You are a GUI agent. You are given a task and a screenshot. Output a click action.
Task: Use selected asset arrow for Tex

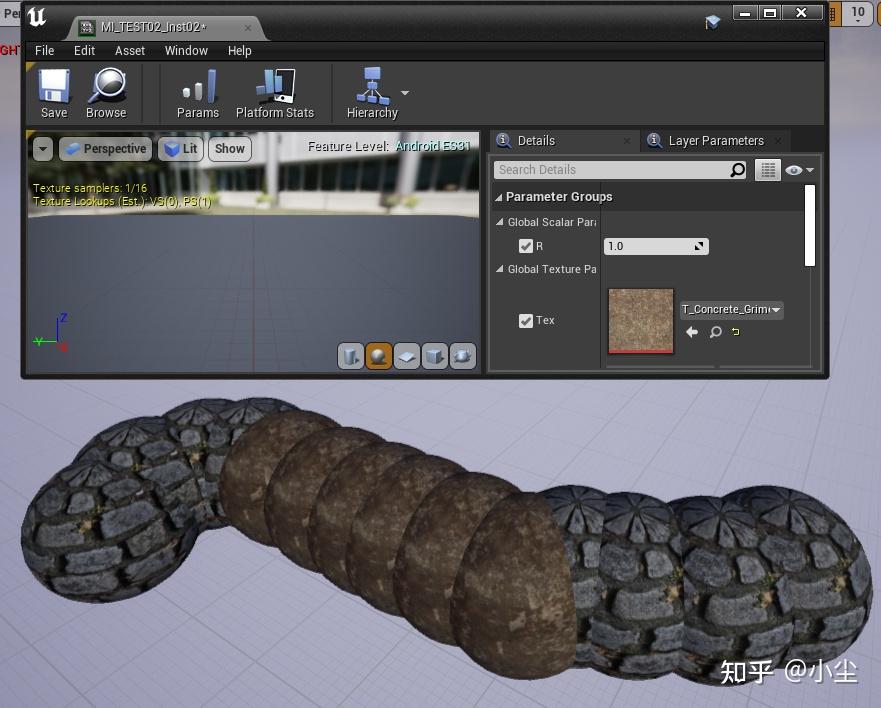692,332
